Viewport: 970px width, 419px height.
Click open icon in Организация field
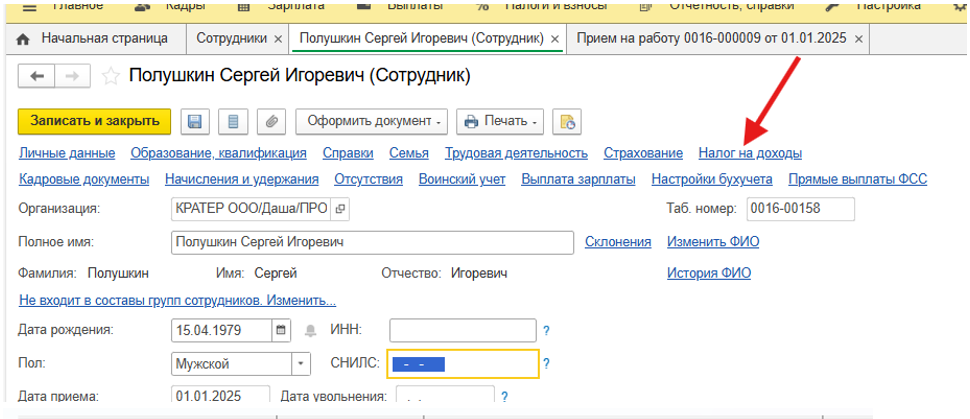[x=341, y=208]
